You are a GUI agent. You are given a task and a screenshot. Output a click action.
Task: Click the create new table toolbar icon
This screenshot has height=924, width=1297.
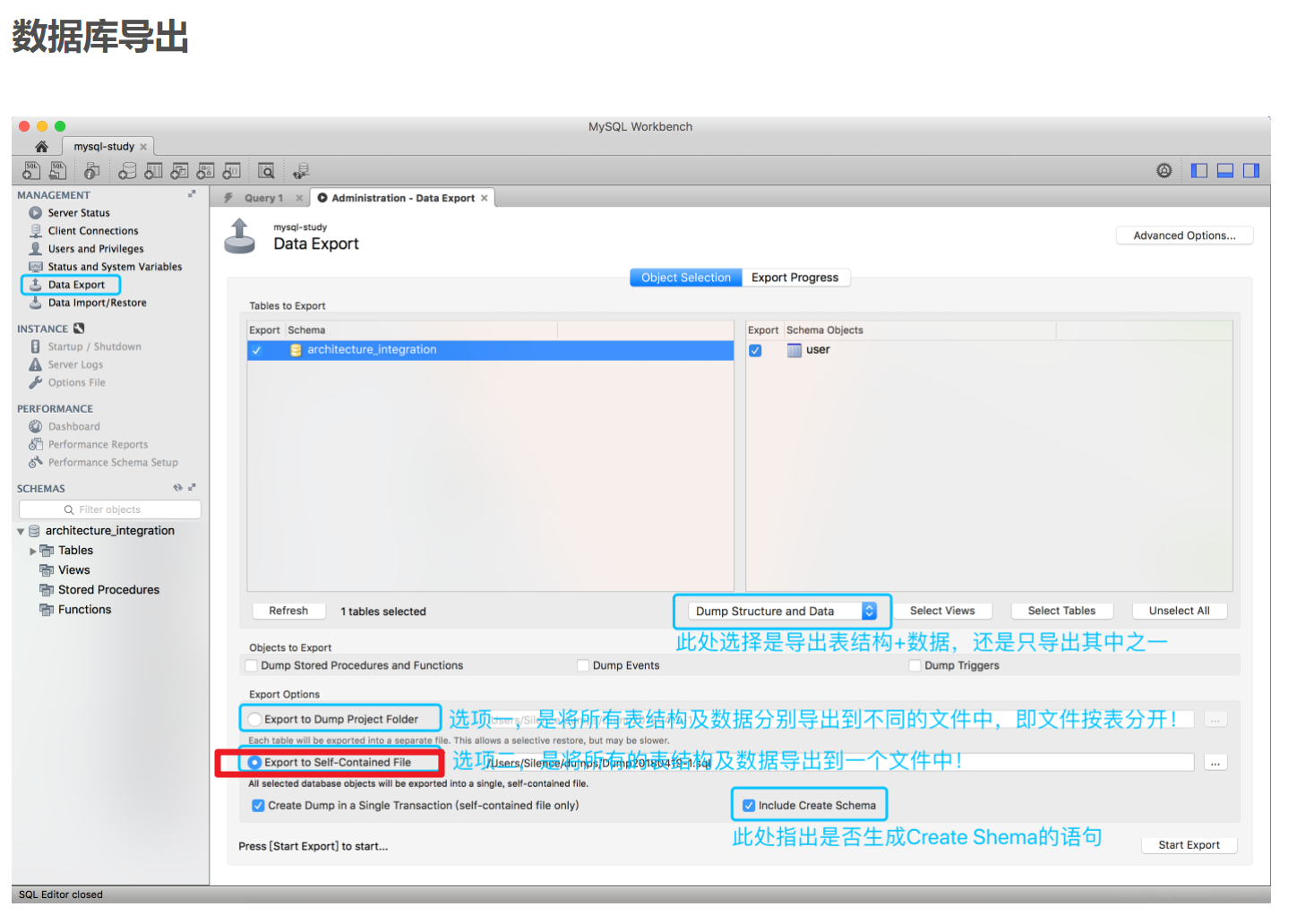coord(154,170)
